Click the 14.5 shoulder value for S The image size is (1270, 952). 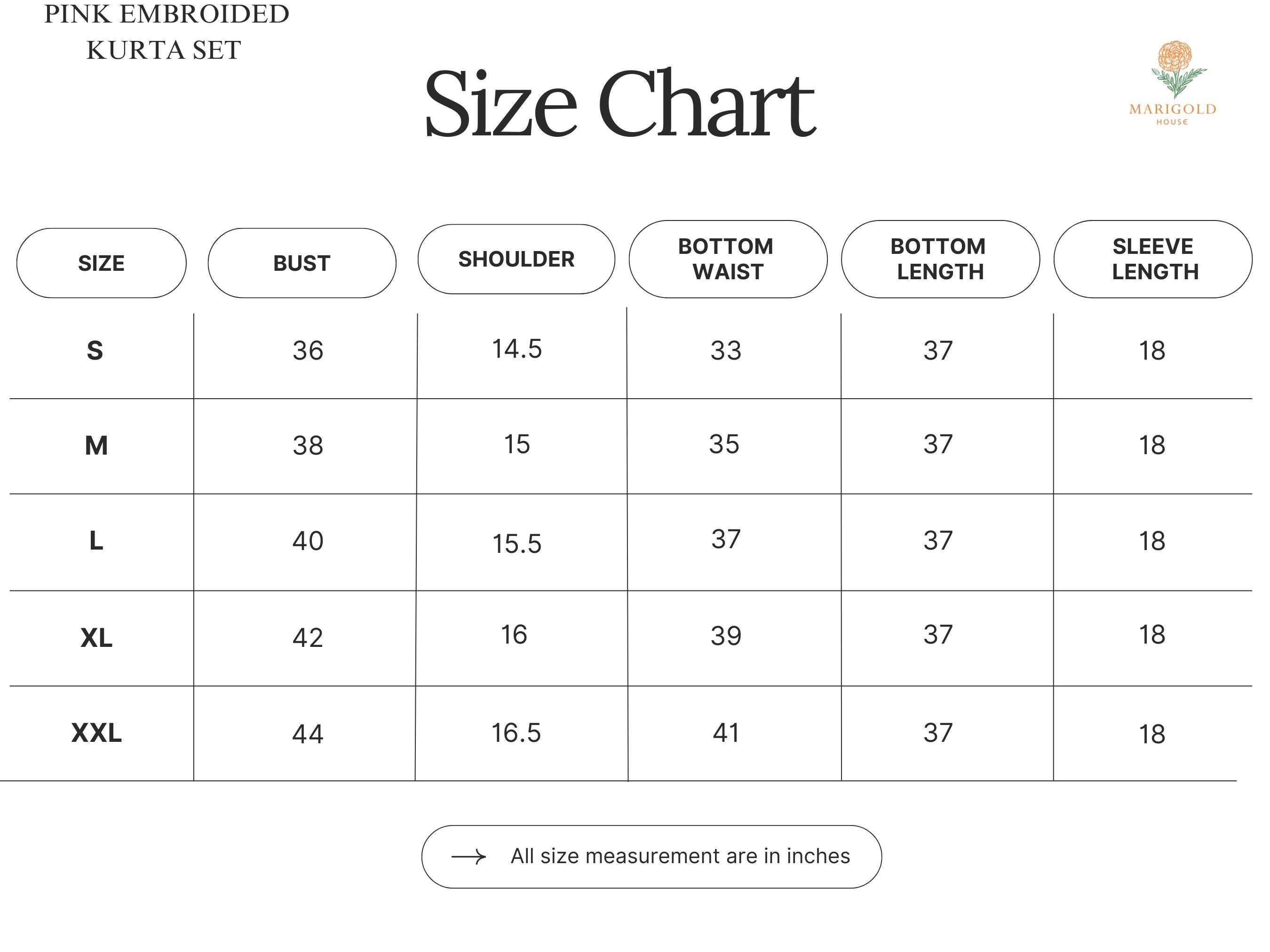(x=517, y=349)
